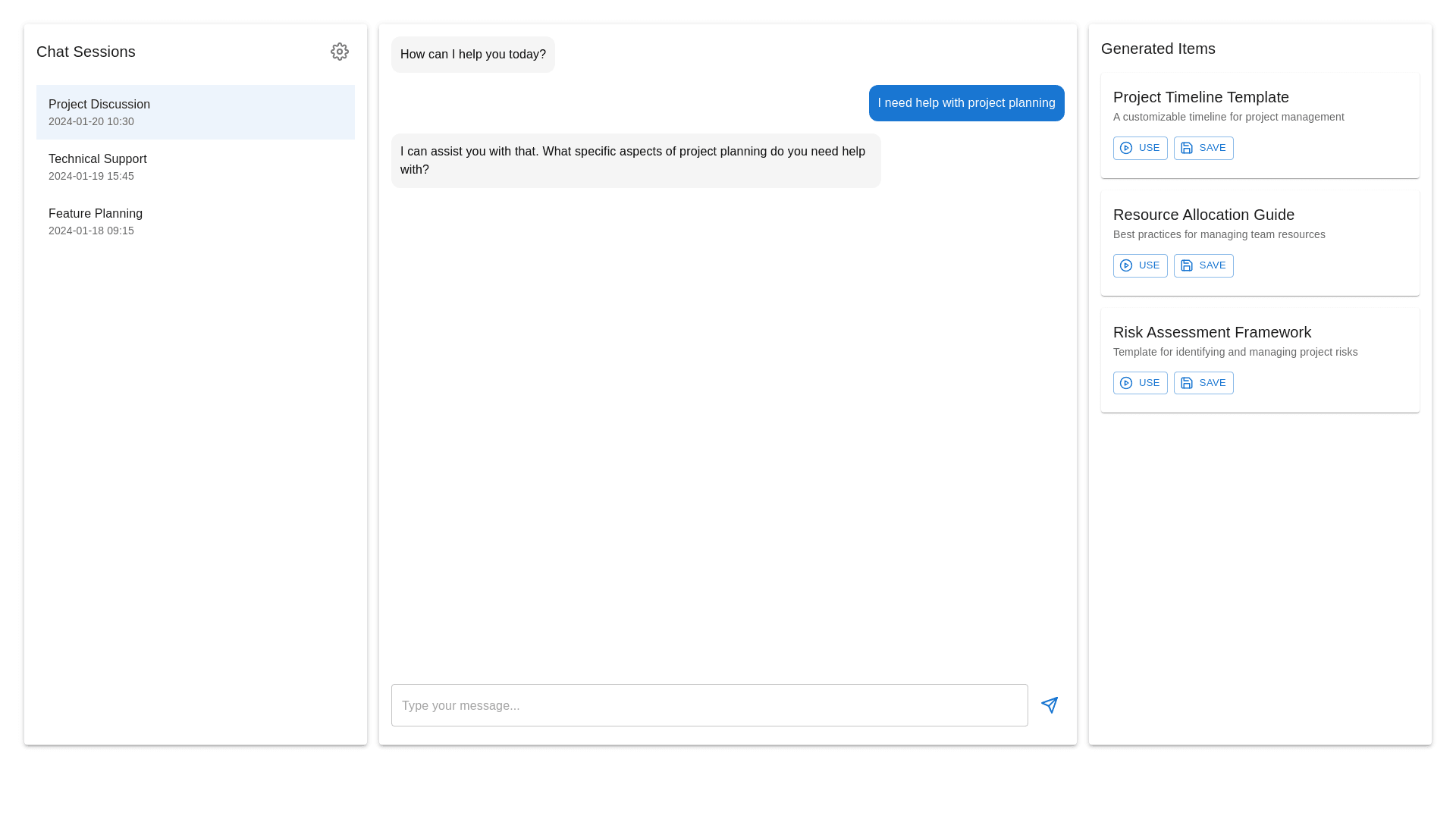Click floppy disk icon on Risk Assessment Framework

tap(1187, 383)
